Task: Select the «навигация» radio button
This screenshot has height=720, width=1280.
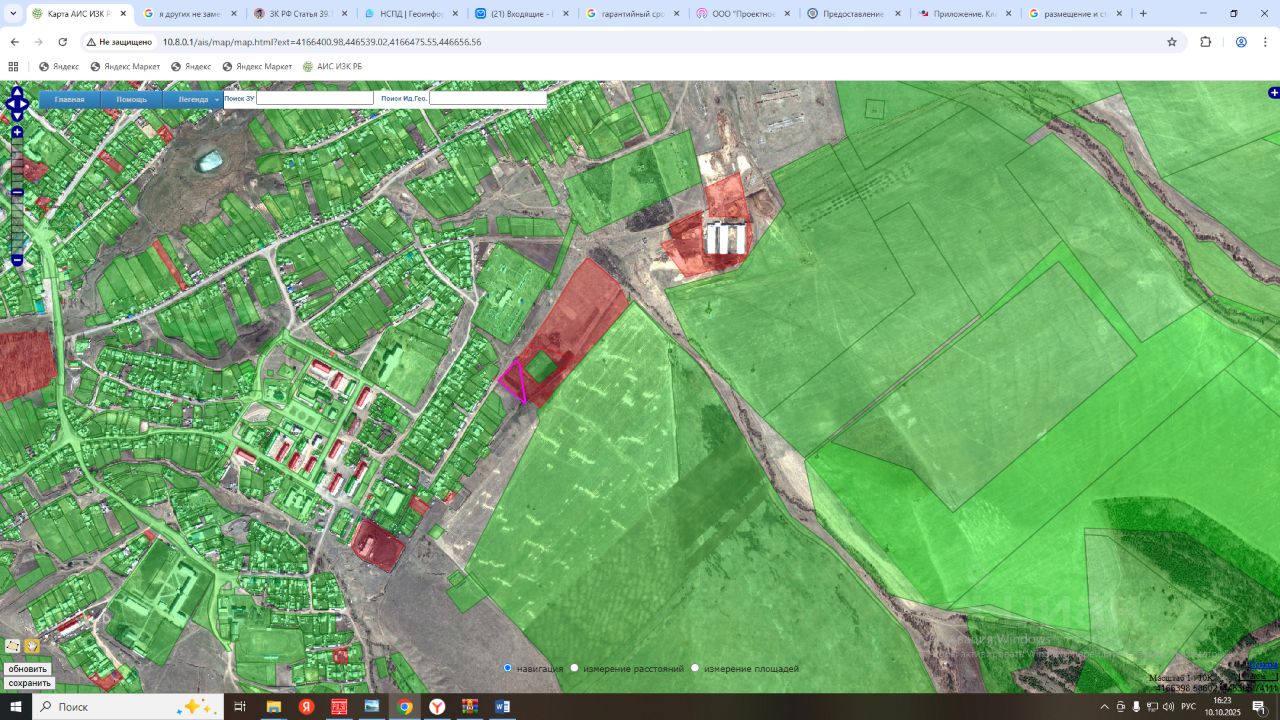Action: click(x=508, y=668)
